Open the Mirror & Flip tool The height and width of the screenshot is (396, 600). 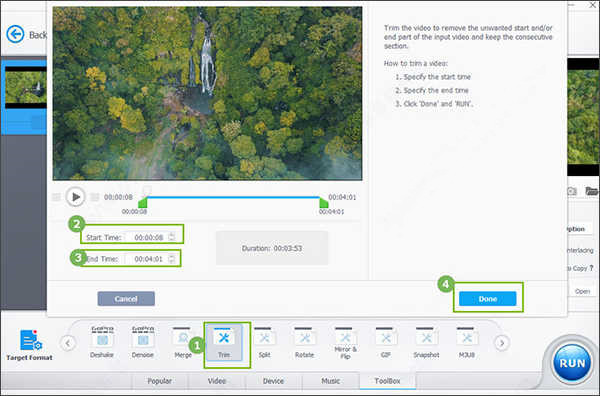[x=345, y=337]
